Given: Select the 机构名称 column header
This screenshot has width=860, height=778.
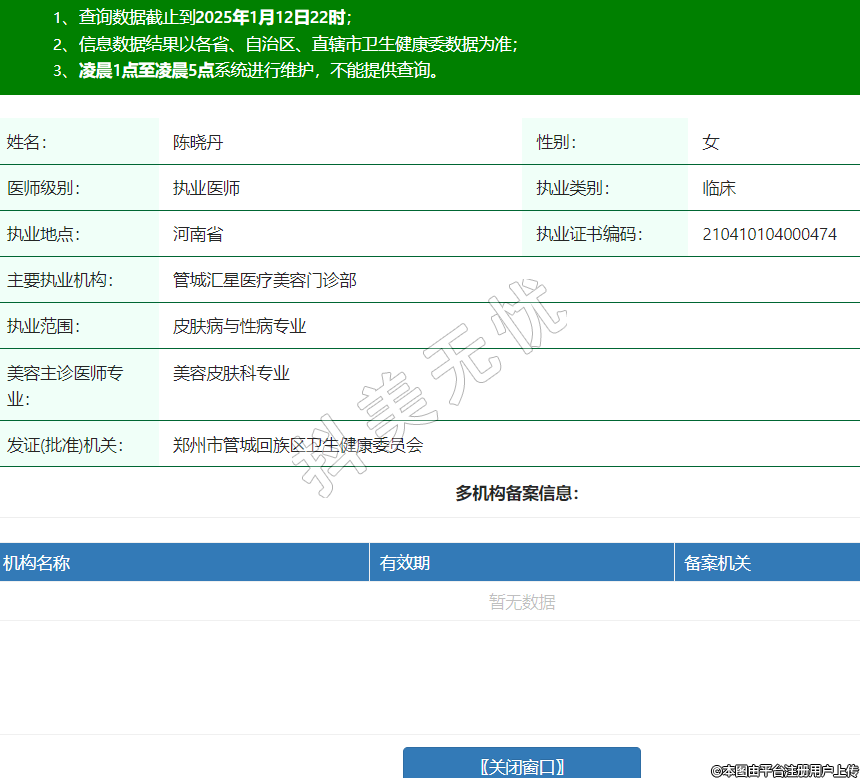Looking at the screenshot, I should (x=36, y=563).
